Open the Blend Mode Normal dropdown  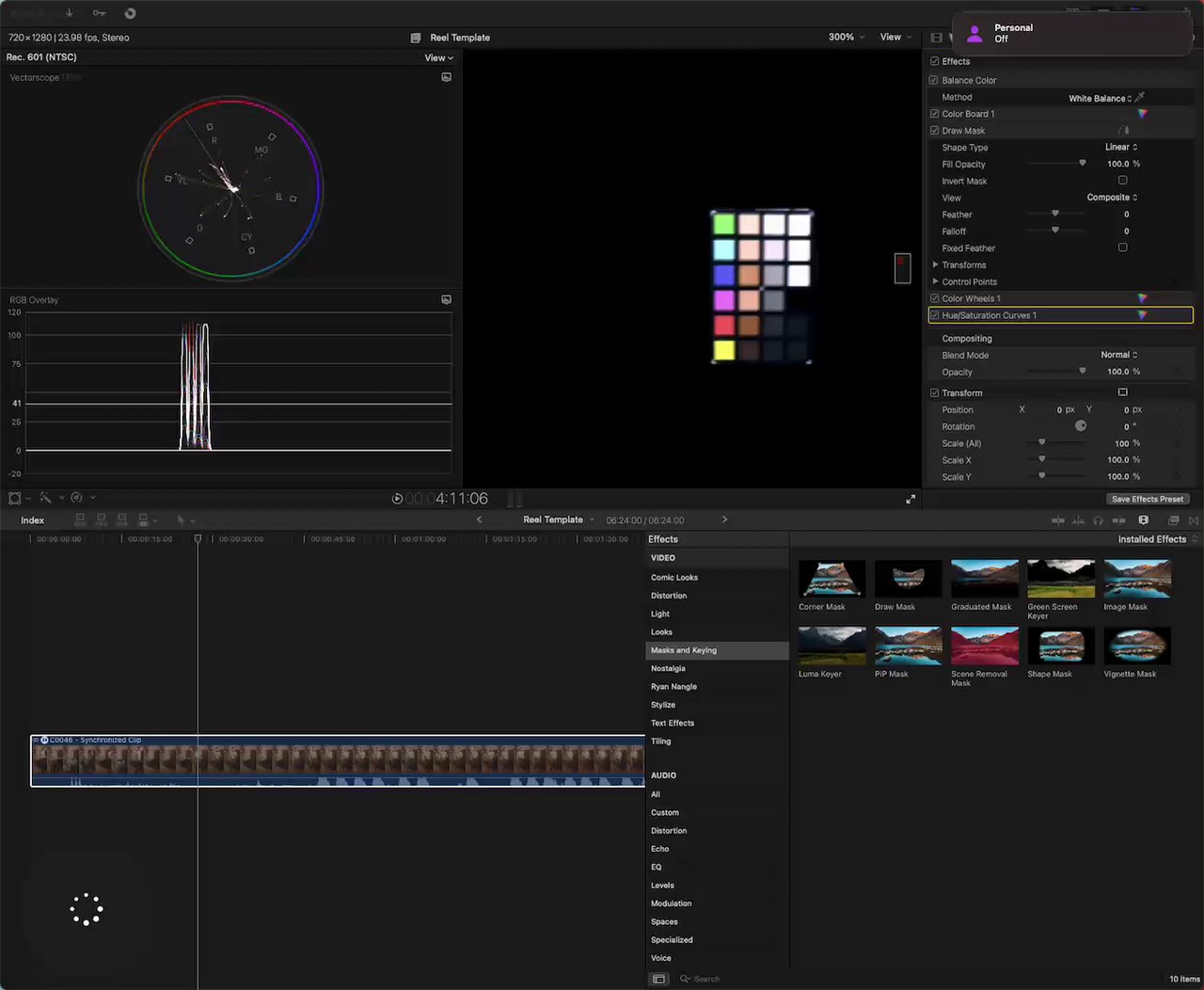(x=1119, y=356)
